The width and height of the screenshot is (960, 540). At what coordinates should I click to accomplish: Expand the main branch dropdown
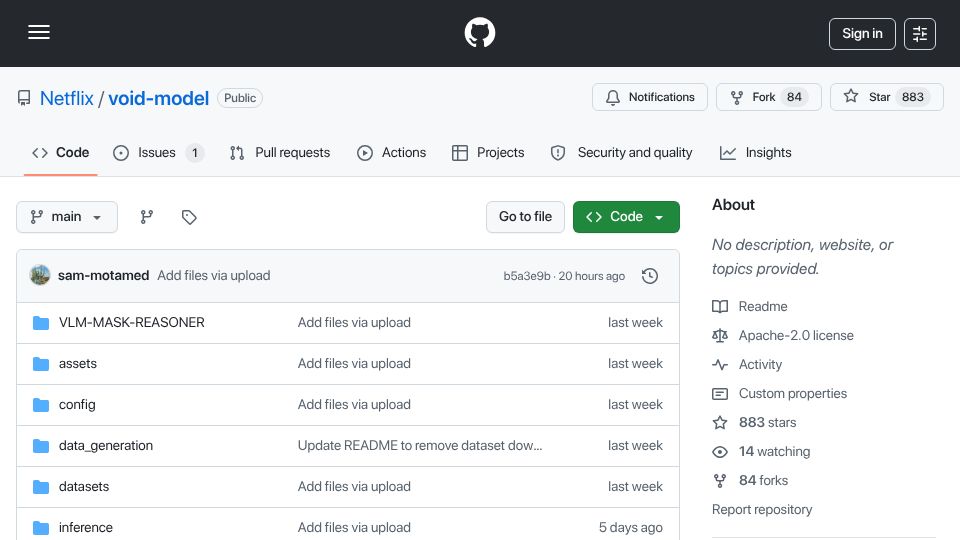click(67, 217)
